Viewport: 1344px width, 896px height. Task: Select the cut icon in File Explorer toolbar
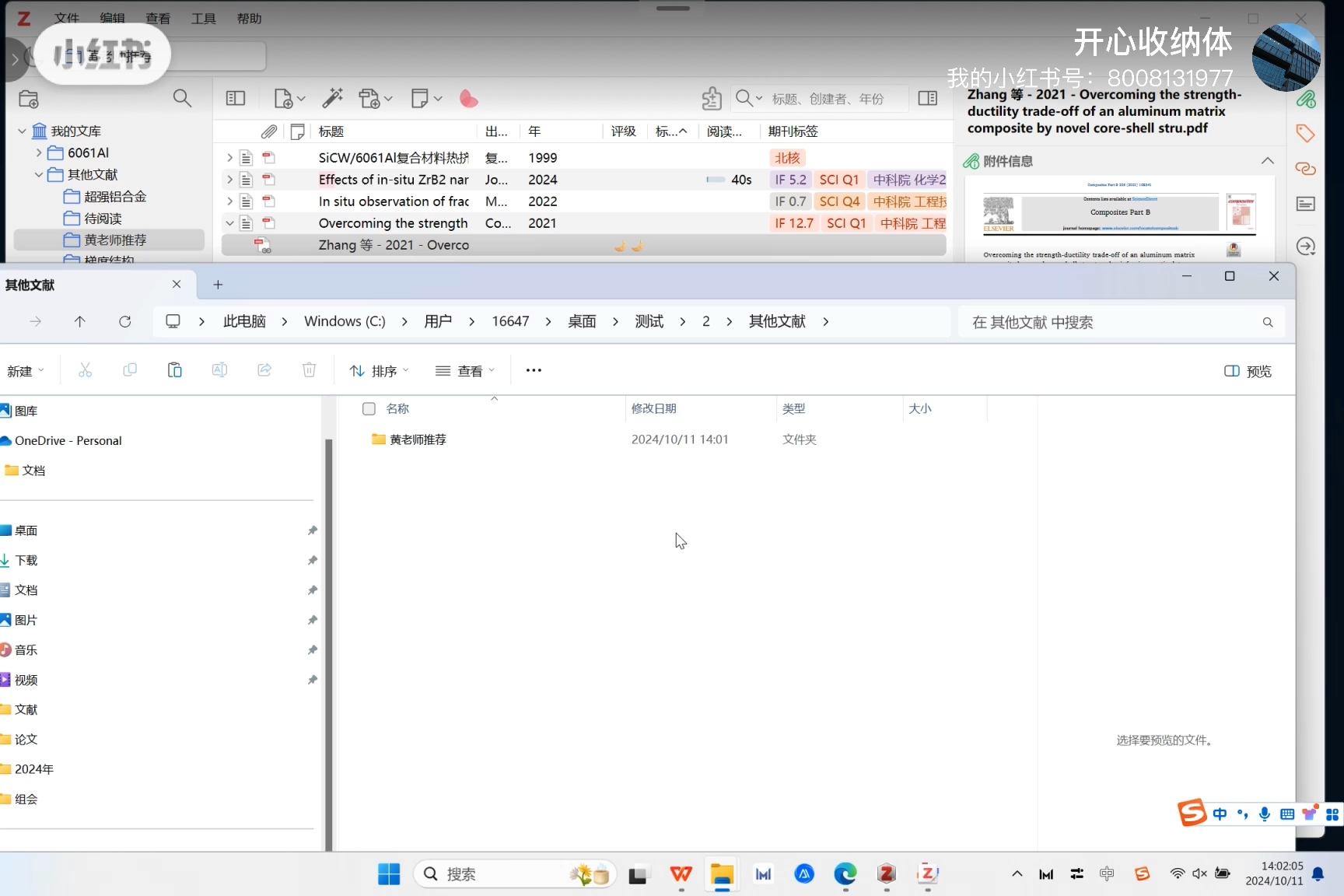click(85, 370)
